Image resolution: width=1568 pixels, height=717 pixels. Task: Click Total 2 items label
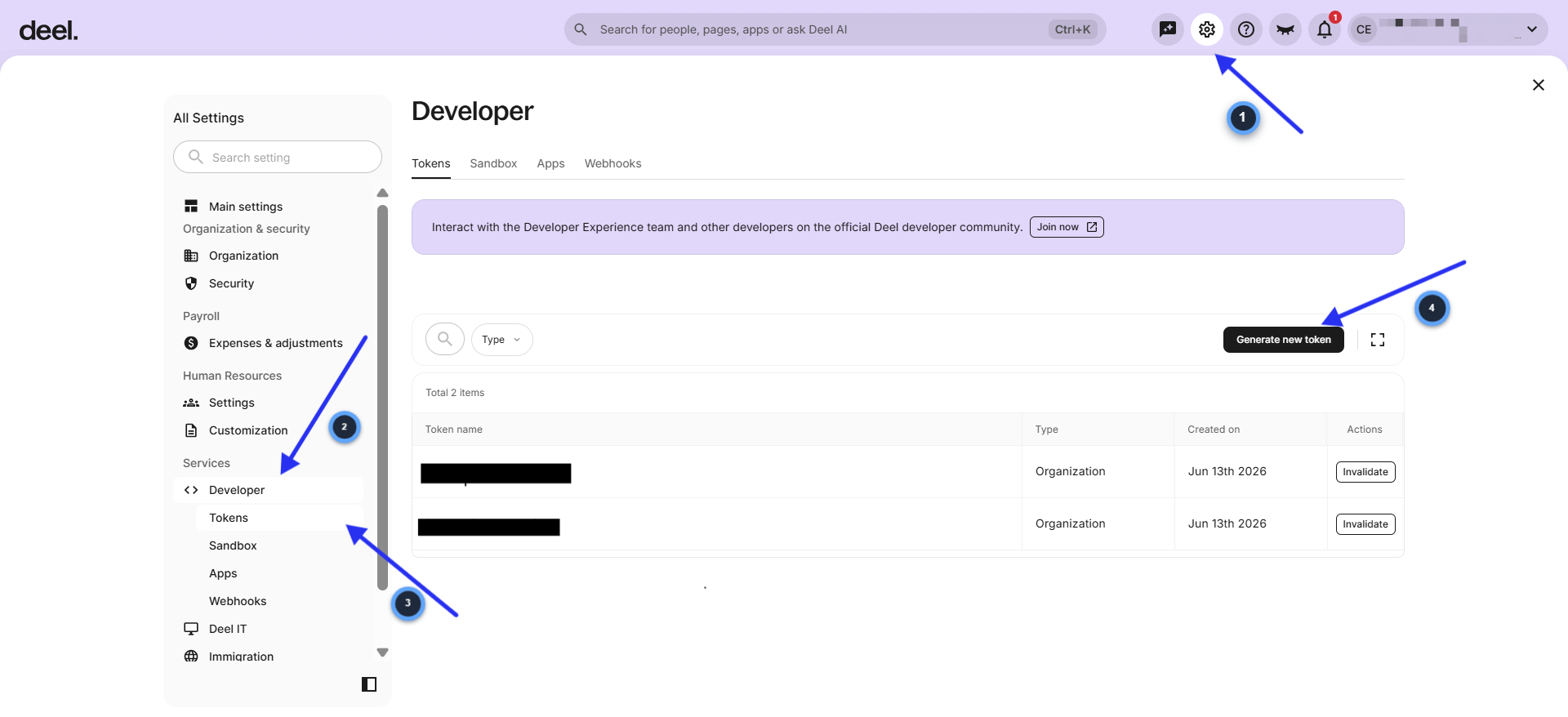(455, 393)
